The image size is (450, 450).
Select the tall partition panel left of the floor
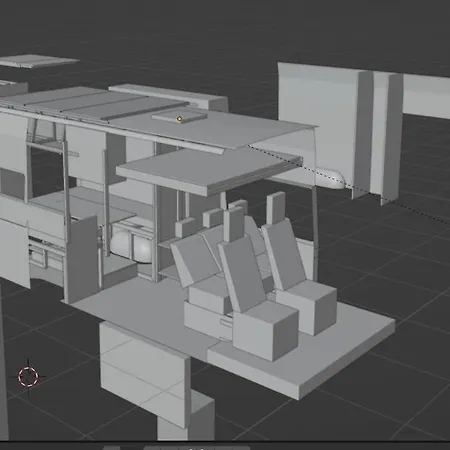point(83,258)
